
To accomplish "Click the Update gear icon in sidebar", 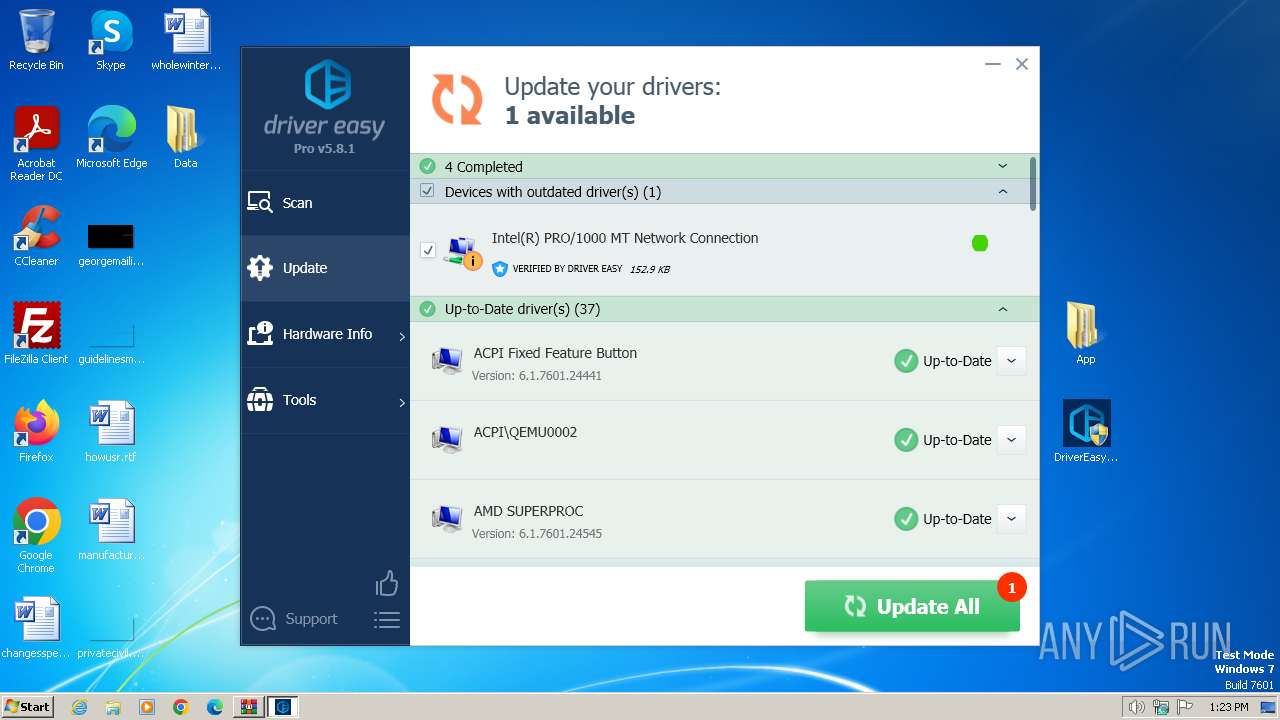I will pyautogui.click(x=260, y=268).
